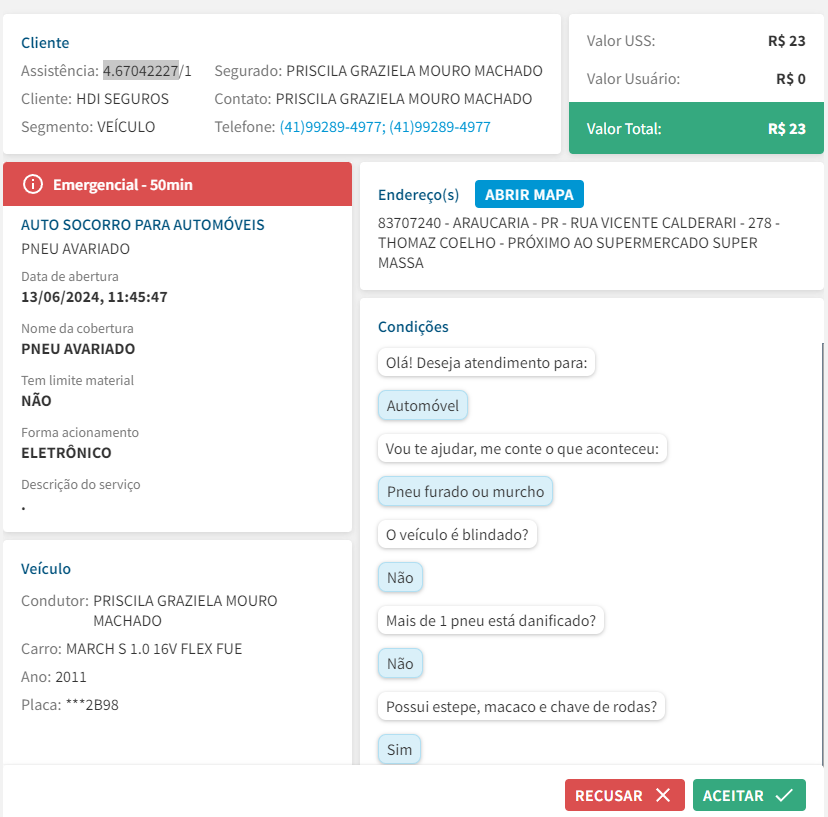Select the highlighted Assistência number
Viewport: 828px width, 817px height.
click(x=141, y=71)
